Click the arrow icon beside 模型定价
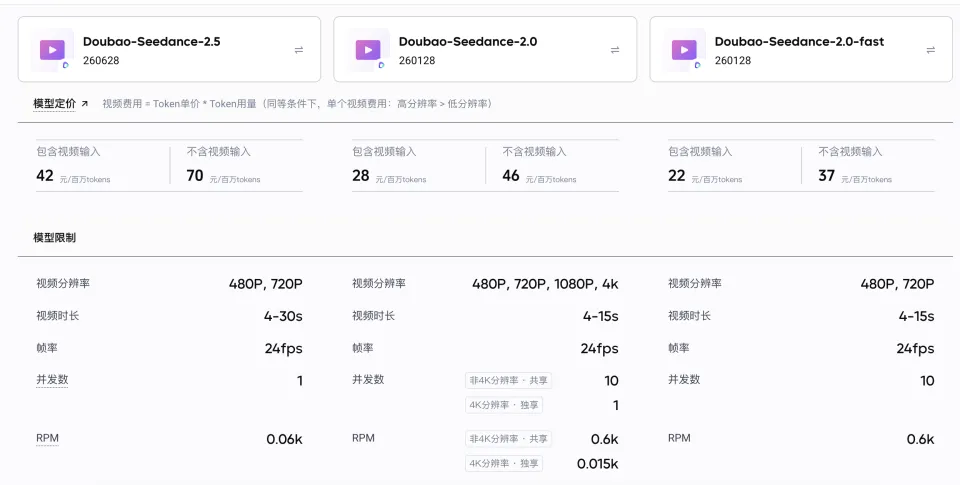The image size is (960, 485). (84, 103)
